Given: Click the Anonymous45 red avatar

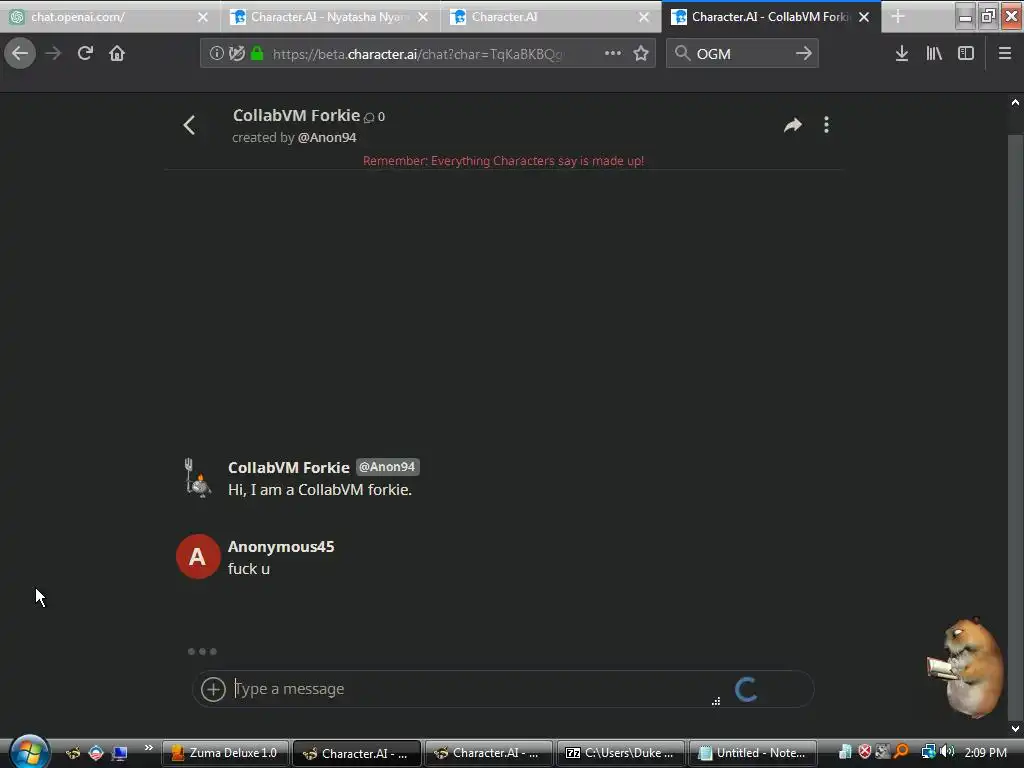Looking at the screenshot, I should (x=198, y=556).
